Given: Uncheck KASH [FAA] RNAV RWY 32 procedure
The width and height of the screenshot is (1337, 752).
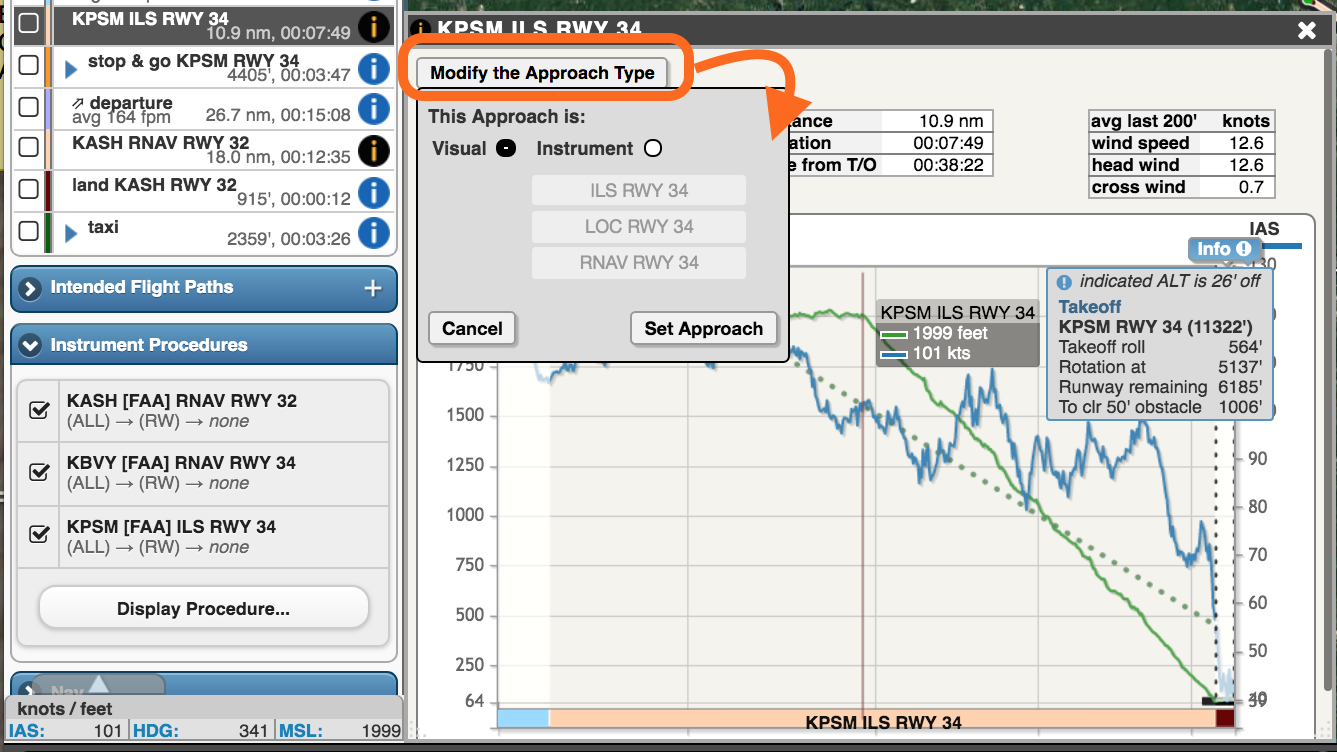Looking at the screenshot, I should tap(40, 410).
